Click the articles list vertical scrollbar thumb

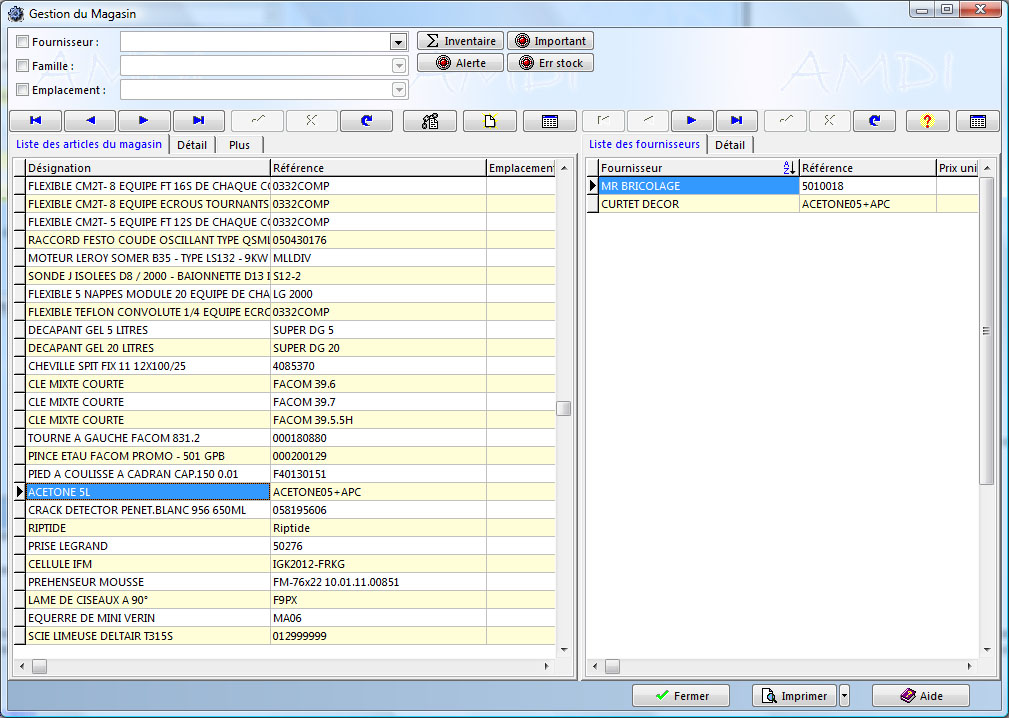click(x=564, y=408)
